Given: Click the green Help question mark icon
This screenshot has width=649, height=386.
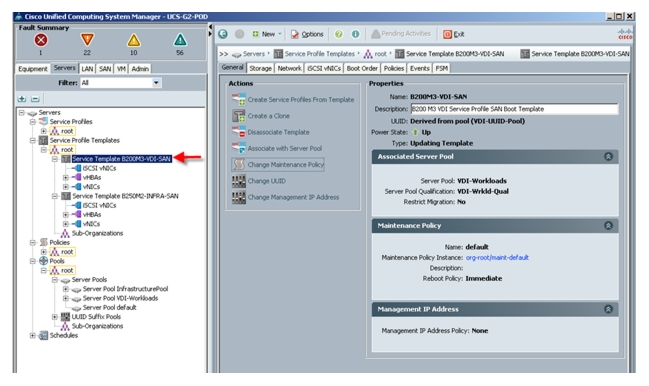Looking at the screenshot, I should click(339, 34).
